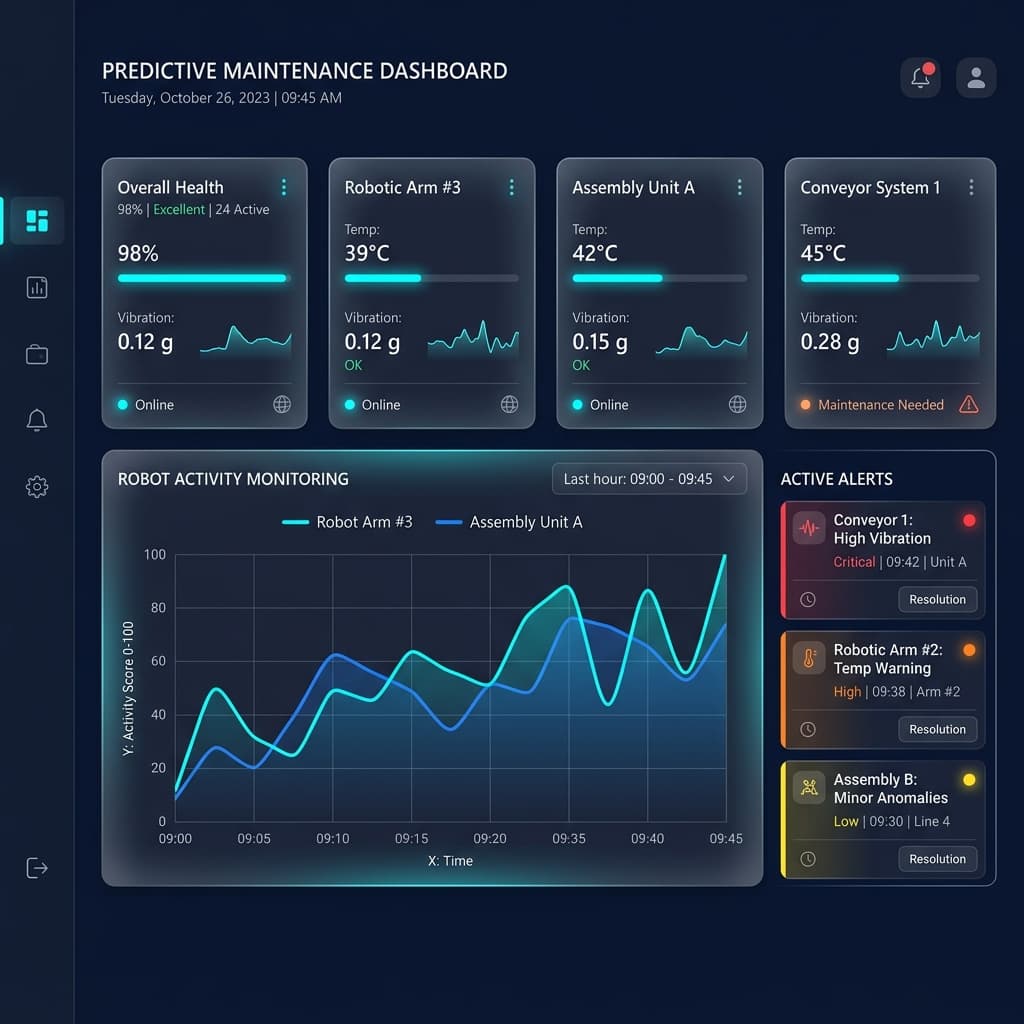Open Robotic Arm #3 card options menu

[511, 187]
